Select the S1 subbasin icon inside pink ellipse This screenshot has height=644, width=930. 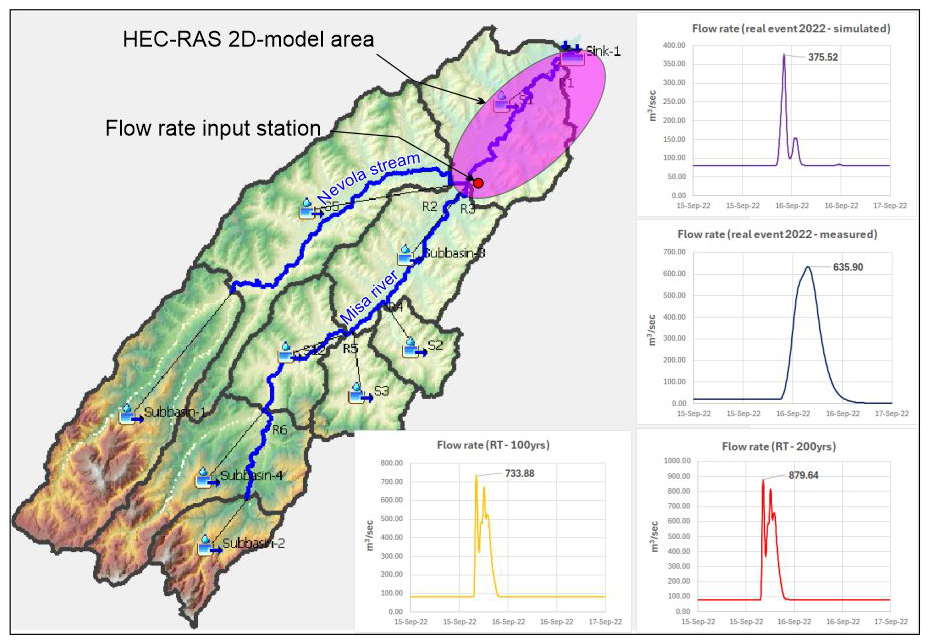tap(503, 102)
